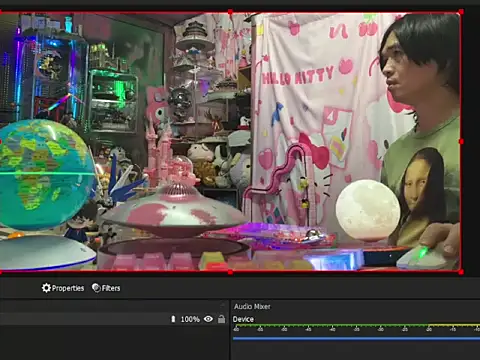Click the small float icon above source row

(x=223, y=304)
